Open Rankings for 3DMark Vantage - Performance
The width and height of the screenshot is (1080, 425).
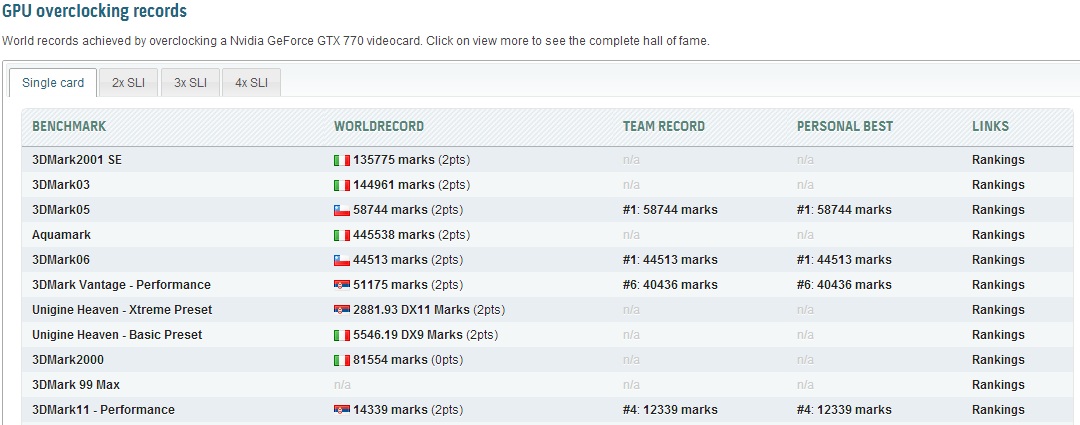[998, 284]
